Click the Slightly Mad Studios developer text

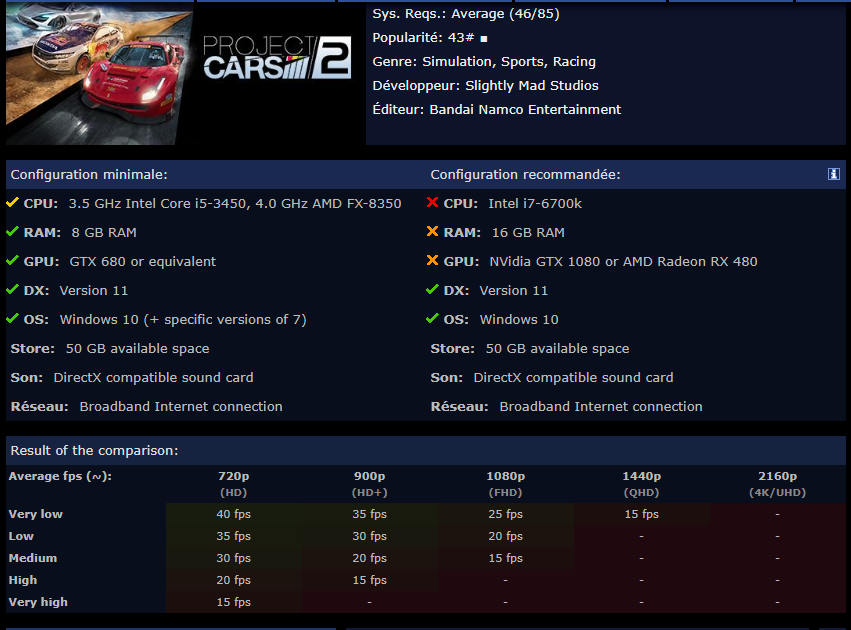click(532, 86)
